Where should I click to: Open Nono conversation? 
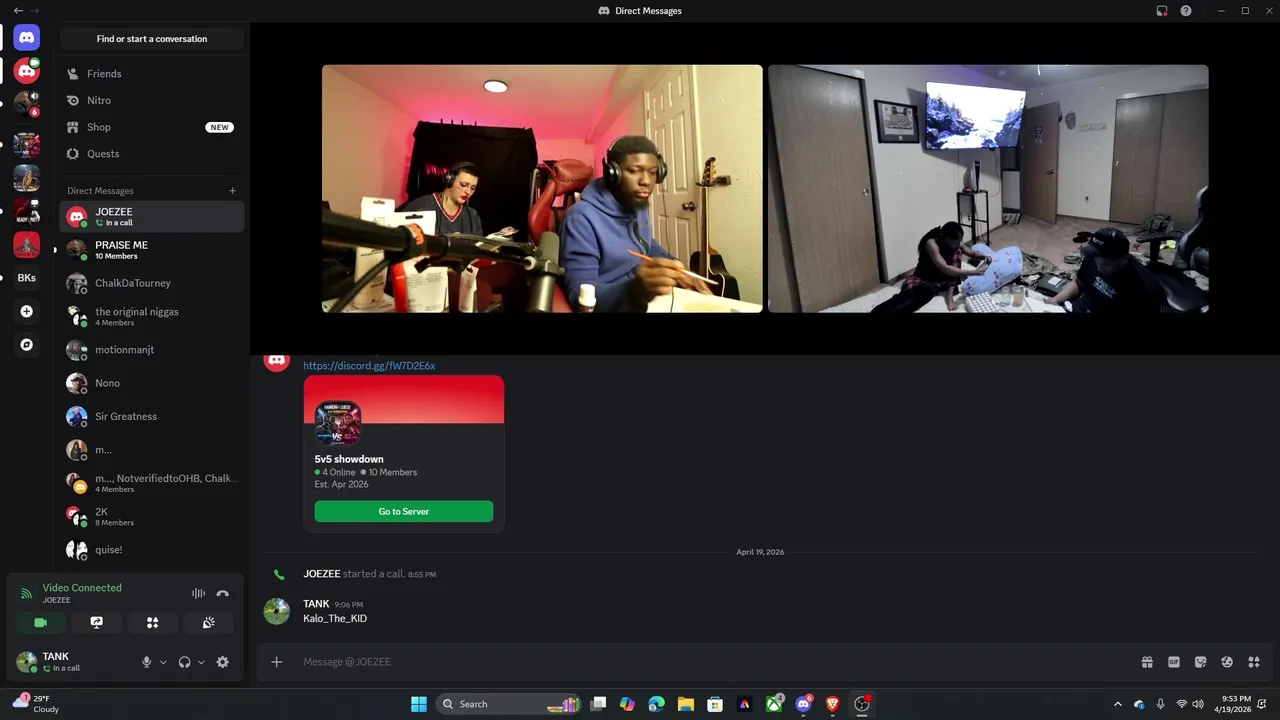pos(152,383)
